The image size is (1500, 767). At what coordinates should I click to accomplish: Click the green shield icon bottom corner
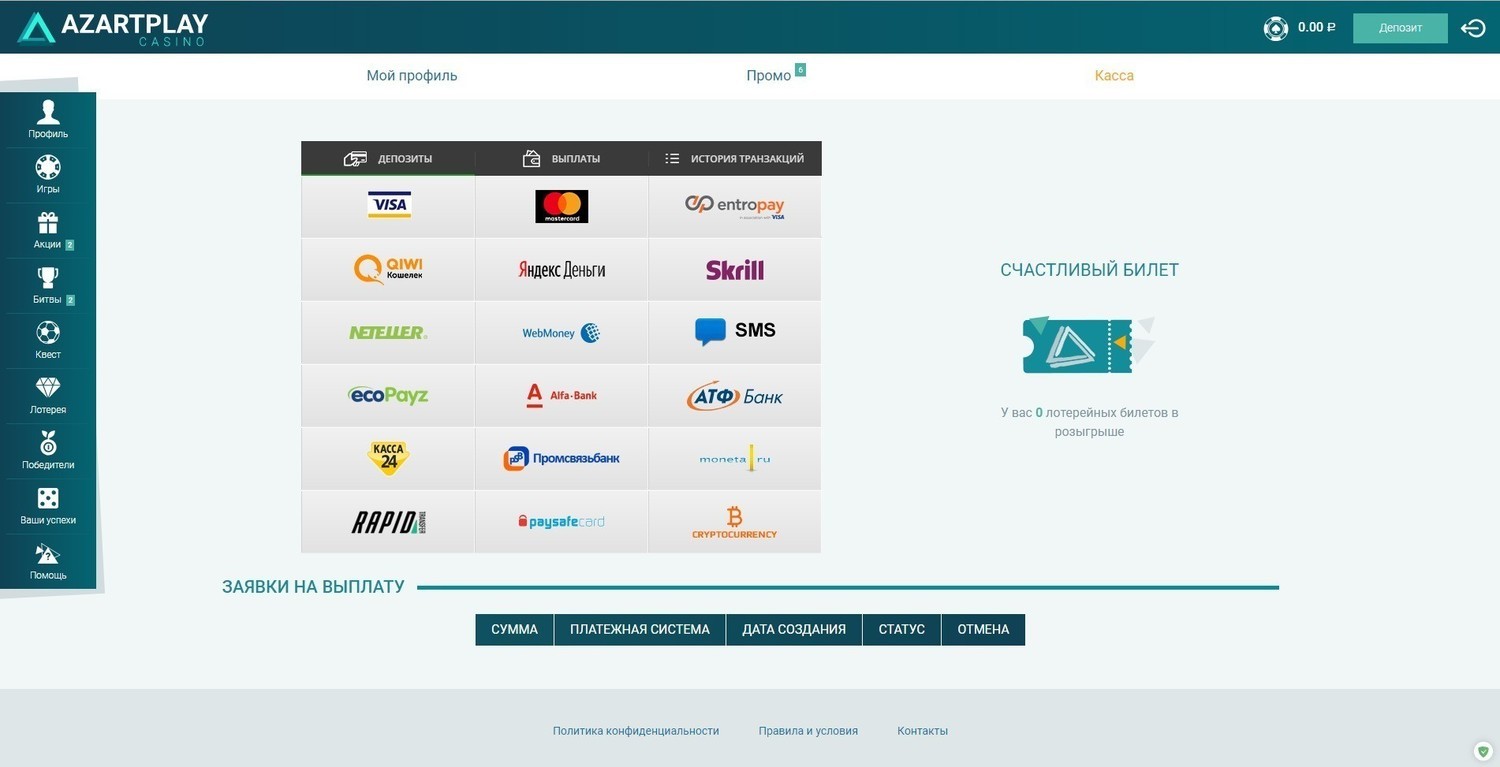1483,750
